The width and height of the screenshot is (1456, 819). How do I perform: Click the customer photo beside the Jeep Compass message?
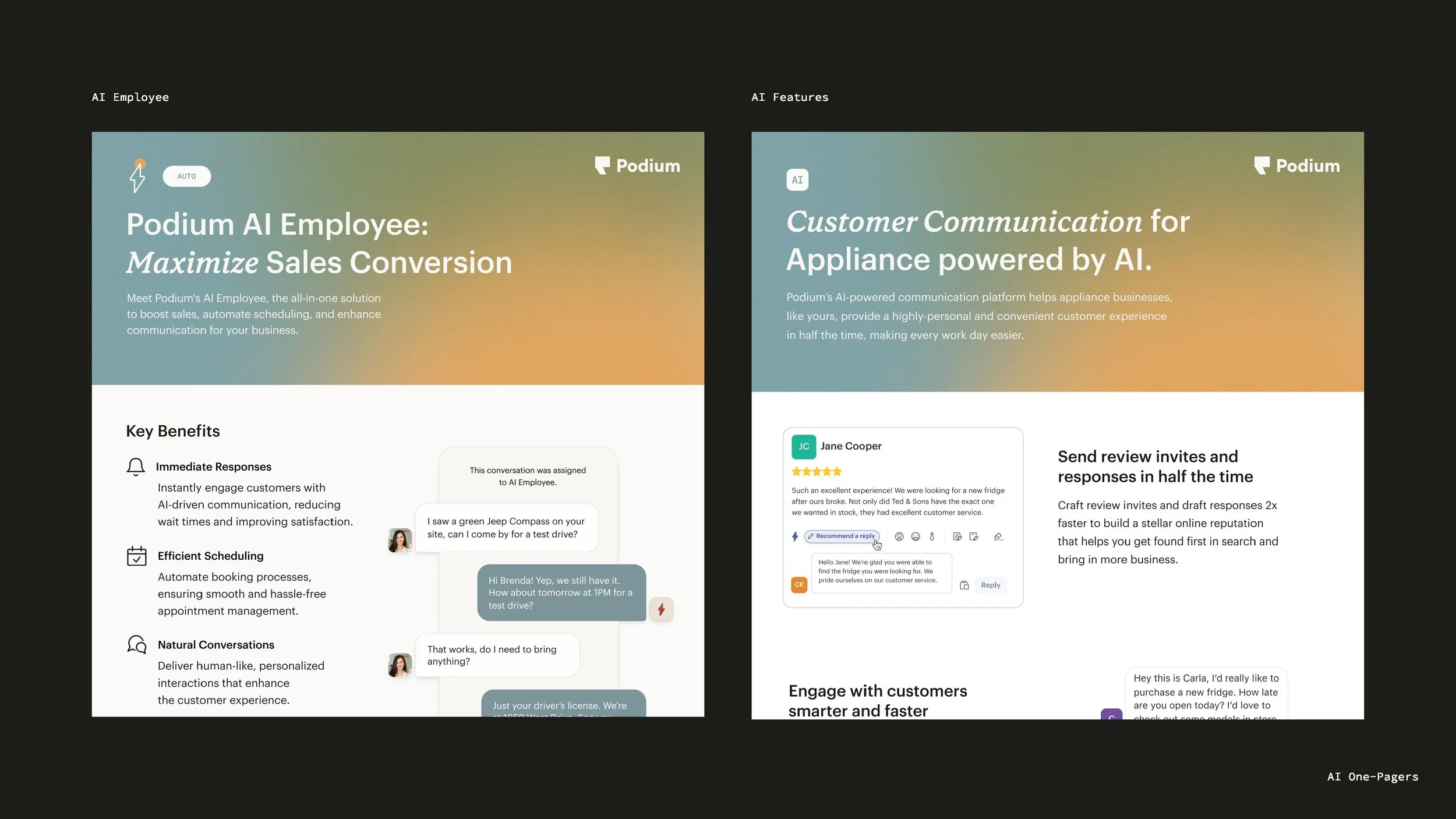[x=400, y=541]
